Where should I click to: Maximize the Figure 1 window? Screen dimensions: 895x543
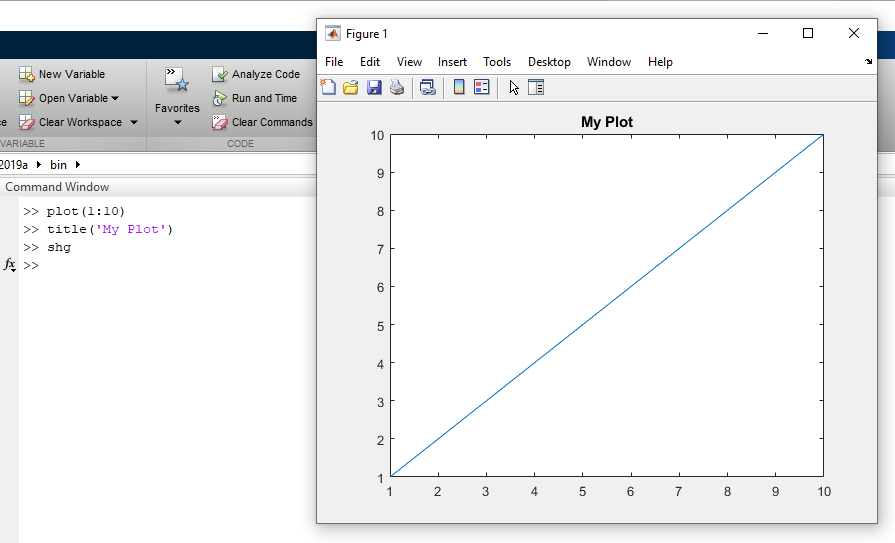[808, 33]
